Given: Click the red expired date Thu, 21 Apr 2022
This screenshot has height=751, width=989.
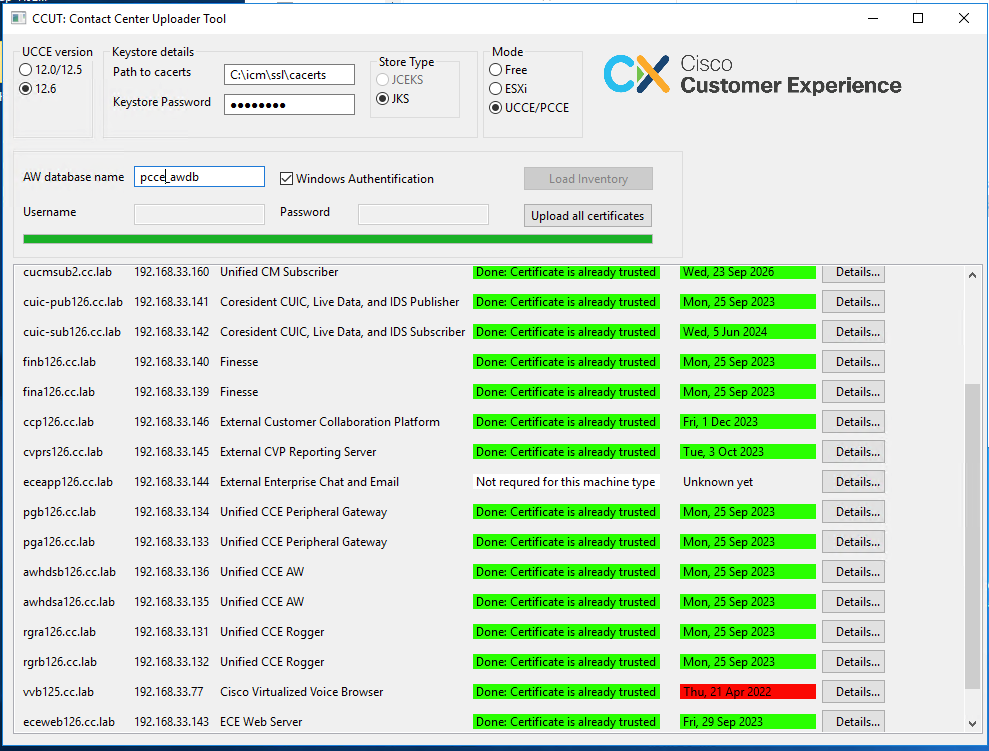Looking at the screenshot, I should pyautogui.click(x=748, y=692).
